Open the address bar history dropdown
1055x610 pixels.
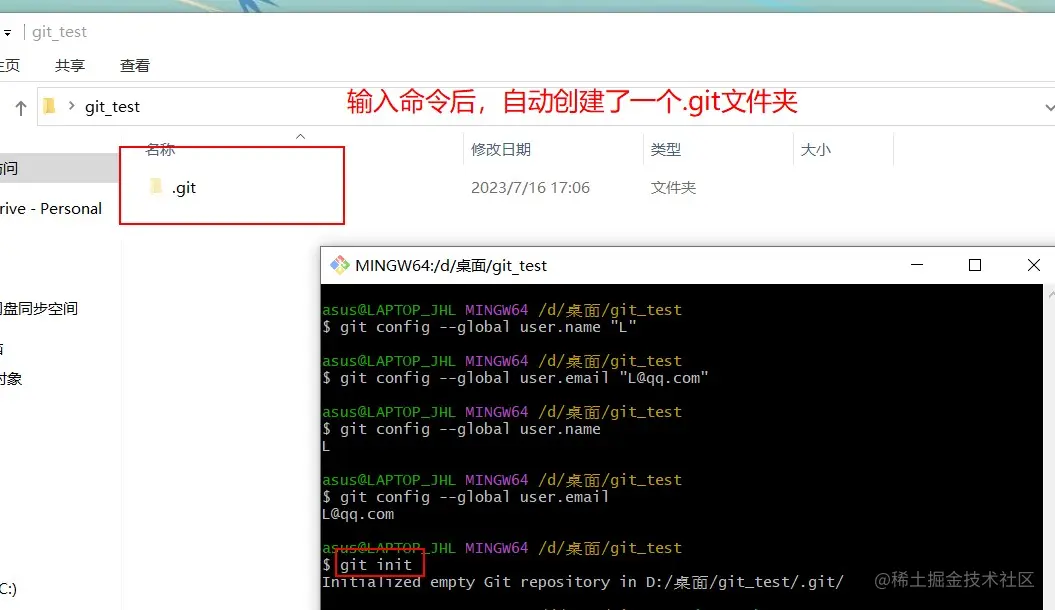point(1048,107)
